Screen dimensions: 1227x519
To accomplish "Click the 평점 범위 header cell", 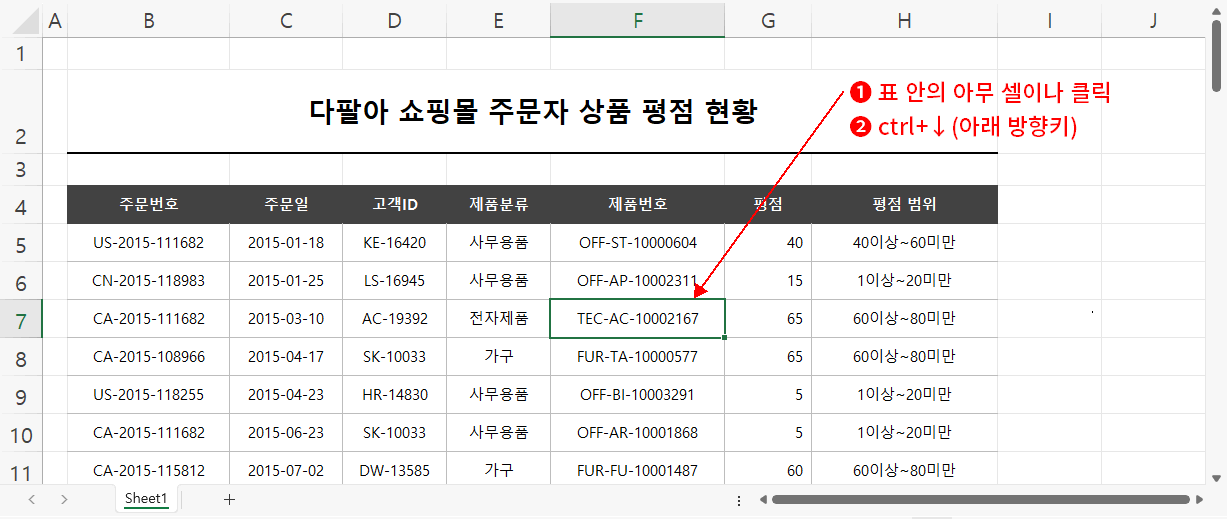I will [x=904, y=205].
